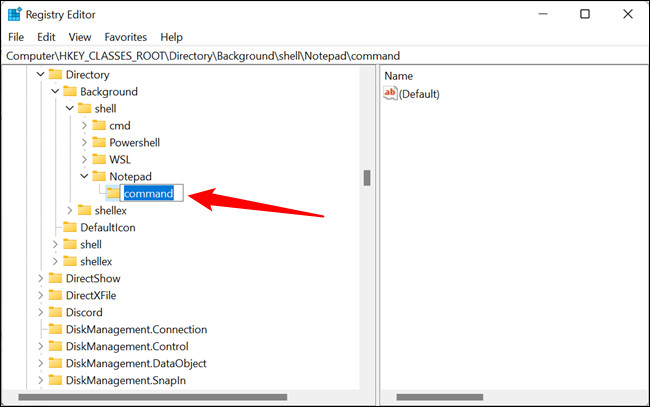Select the Powershell tree key
Screen dimensions: 650x407
pos(134,143)
